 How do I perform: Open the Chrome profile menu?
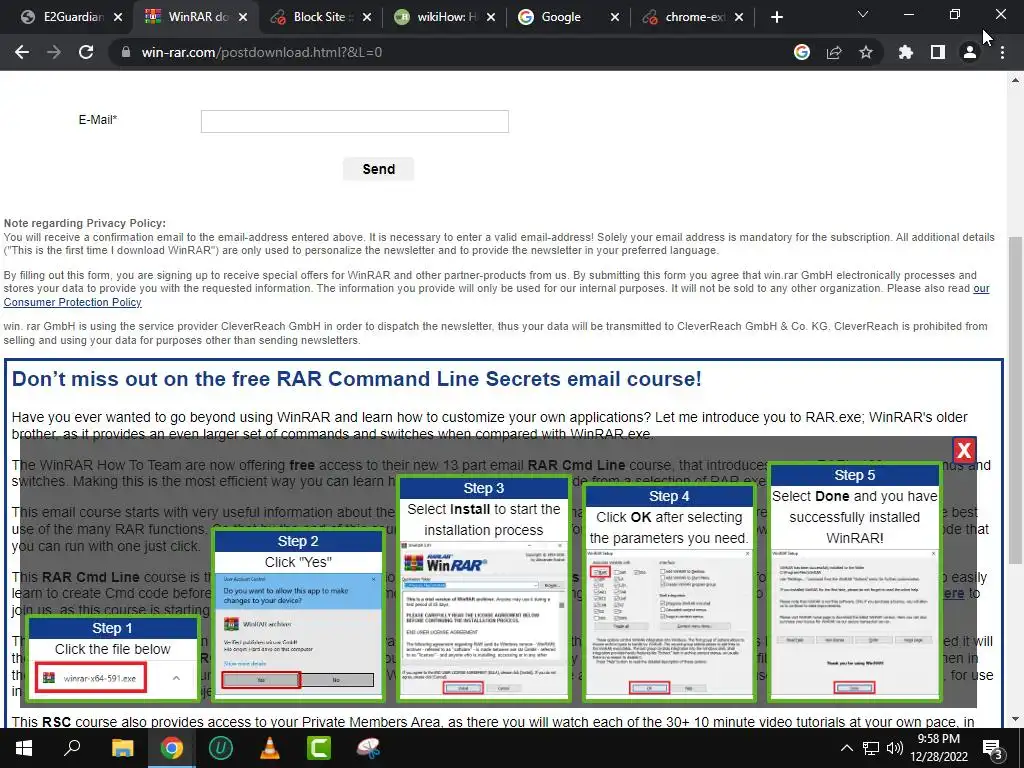[x=970, y=52]
